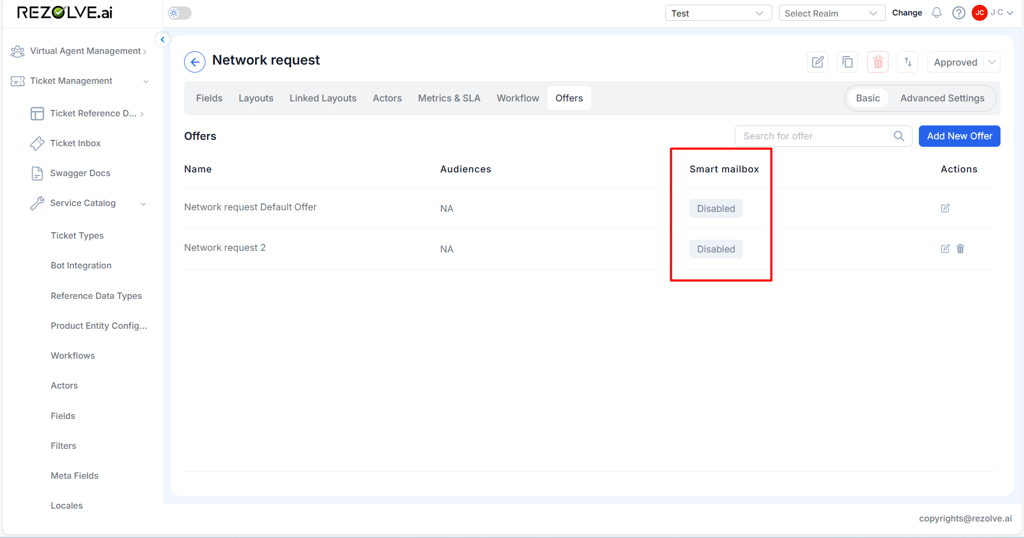Image resolution: width=1024 pixels, height=538 pixels.
Task: Click the search magnifier icon in offer search
Action: [x=899, y=136]
